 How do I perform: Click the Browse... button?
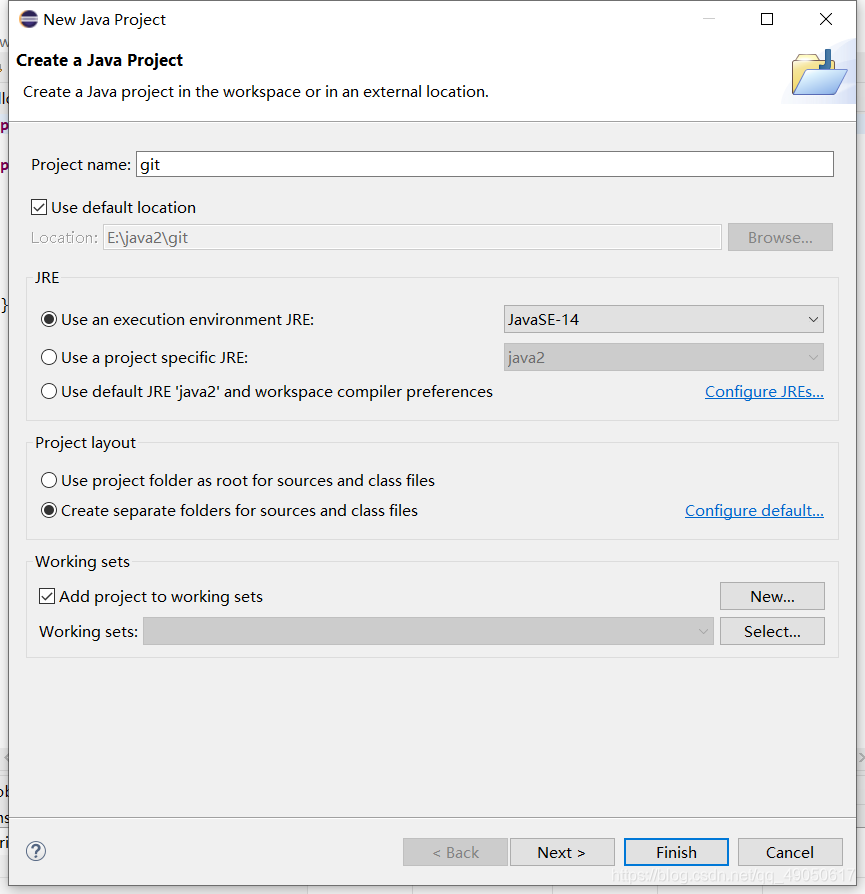(x=780, y=237)
